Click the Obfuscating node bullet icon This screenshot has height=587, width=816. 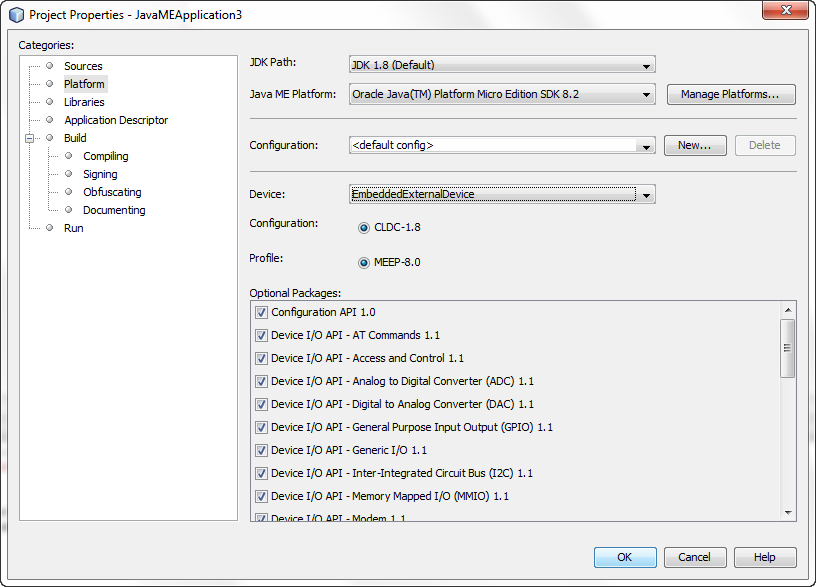click(69, 192)
